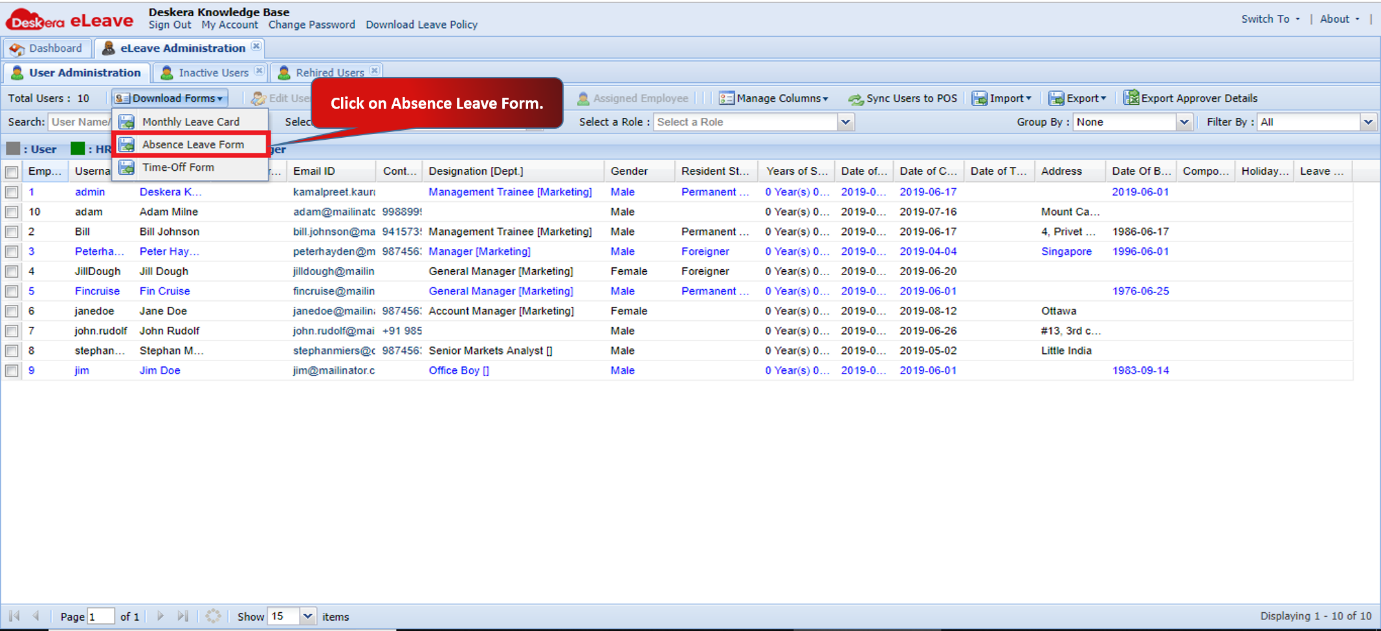
Task: Sort by the Gender column header
Action: tap(640, 171)
